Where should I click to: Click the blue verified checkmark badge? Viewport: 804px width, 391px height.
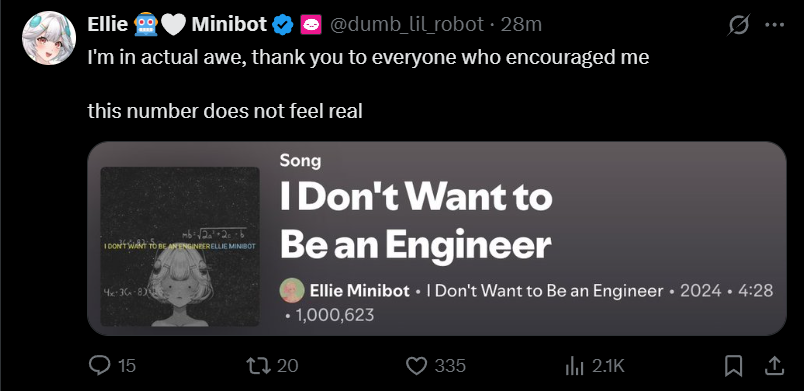pyautogui.click(x=283, y=24)
